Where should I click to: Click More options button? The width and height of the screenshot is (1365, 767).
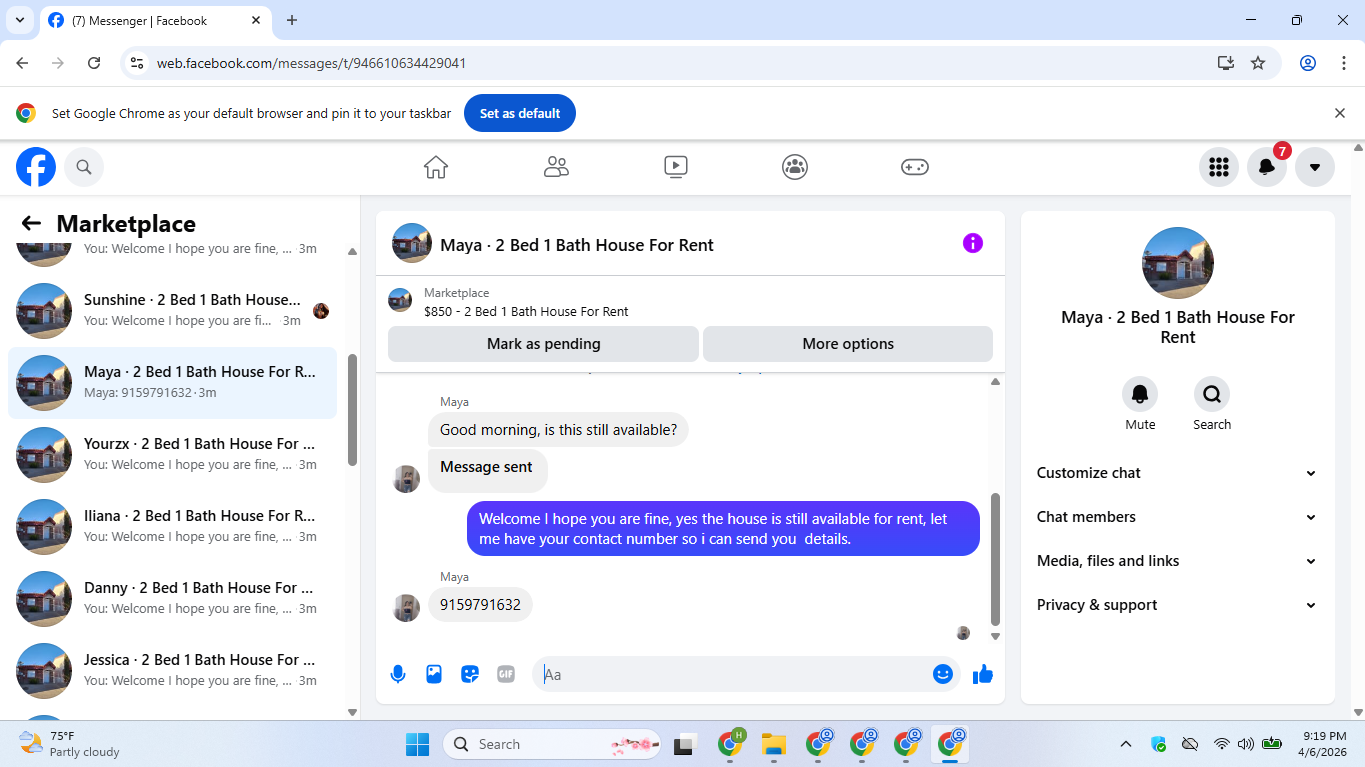click(x=848, y=344)
